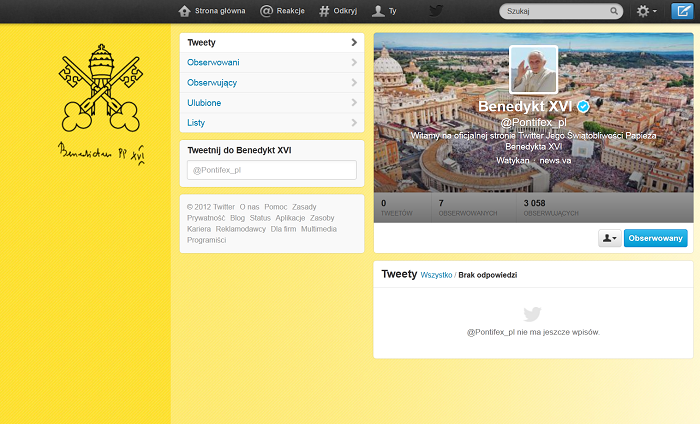Viewport: 700px width, 424px height.
Task: Click the @Pontifex_pl handle in header
Action: click(x=533, y=122)
